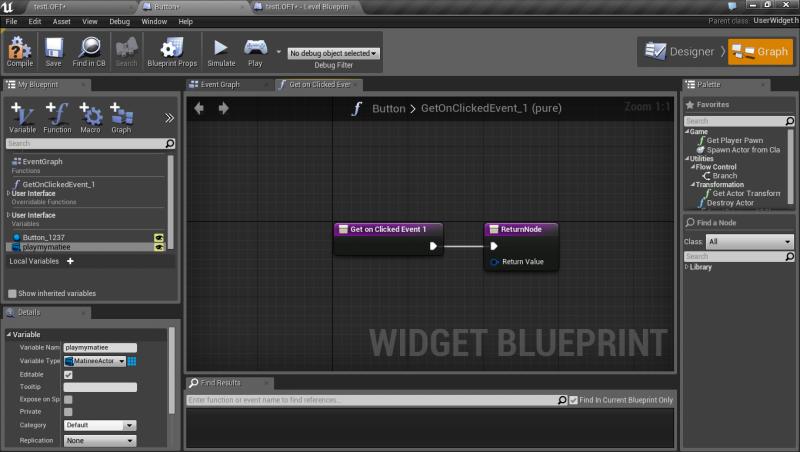Open the Replication None dropdown
This screenshot has height=452, width=800.
tap(100, 440)
